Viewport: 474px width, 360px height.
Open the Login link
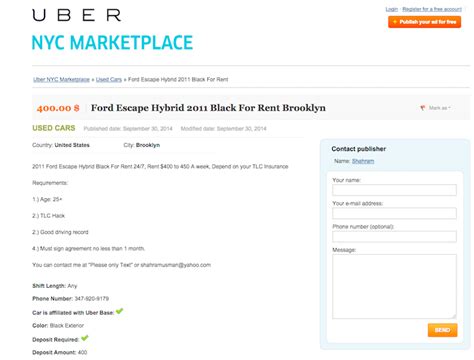point(392,9)
